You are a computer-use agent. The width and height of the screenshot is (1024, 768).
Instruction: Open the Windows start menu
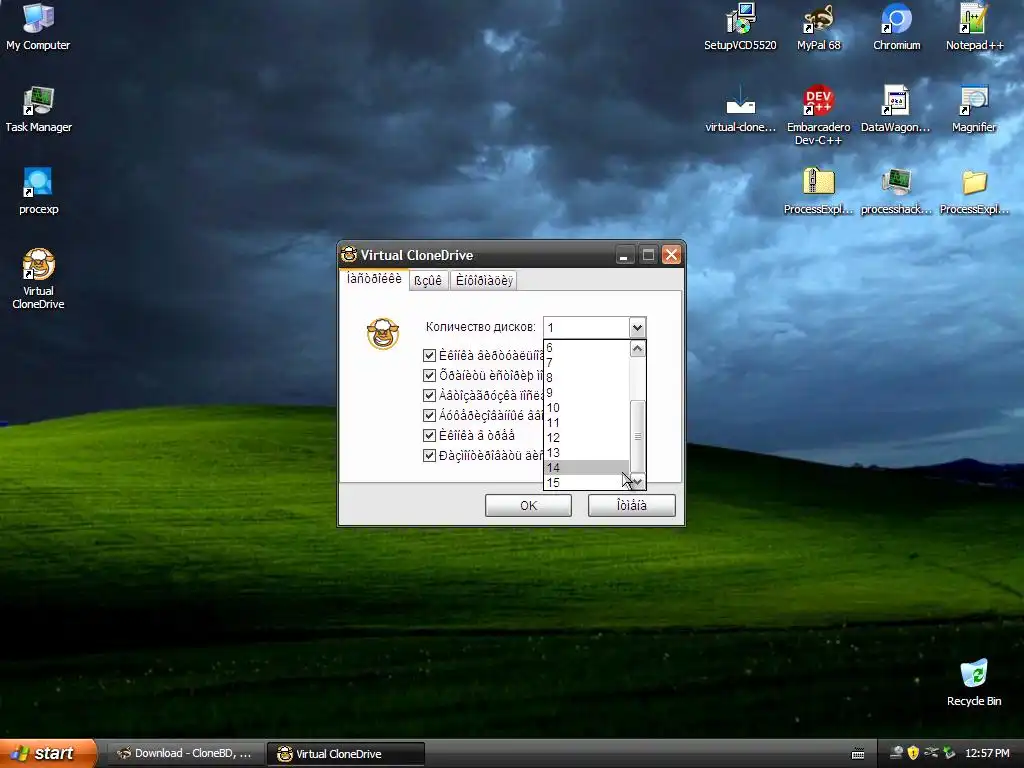[x=48, y=753]
